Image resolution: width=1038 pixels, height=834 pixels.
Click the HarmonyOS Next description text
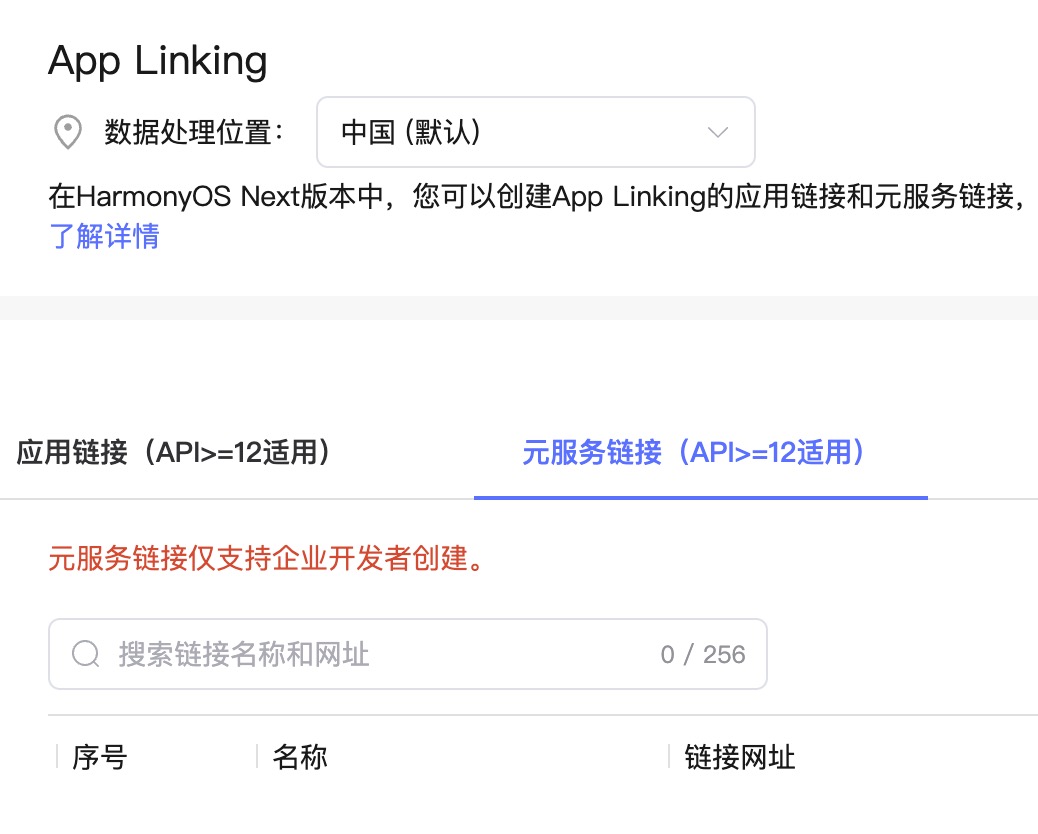pyautogui.click(x=536, y=197)
